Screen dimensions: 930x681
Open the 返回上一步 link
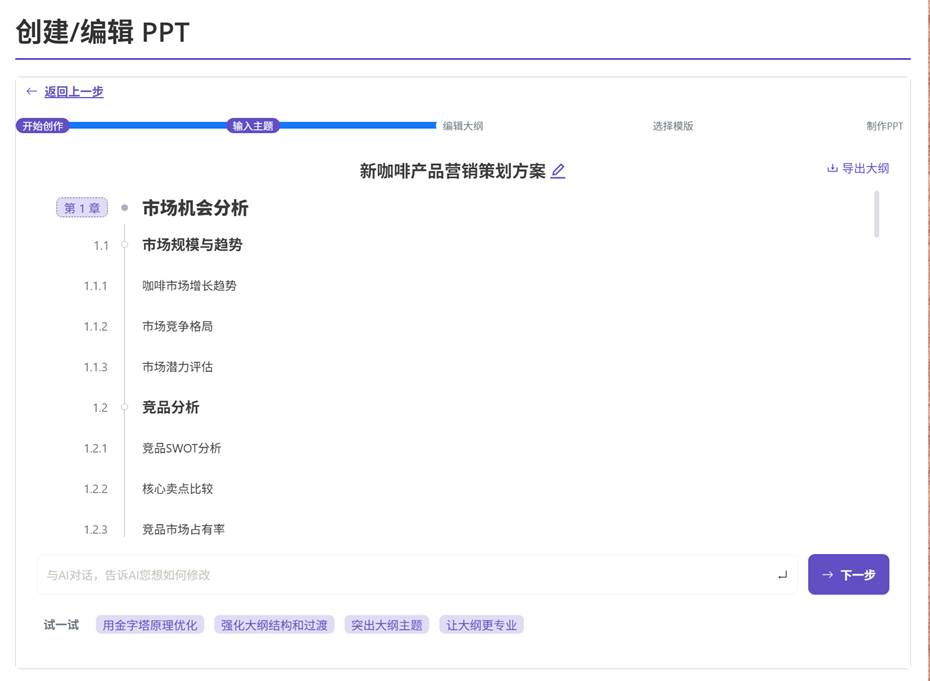[72, 91]
